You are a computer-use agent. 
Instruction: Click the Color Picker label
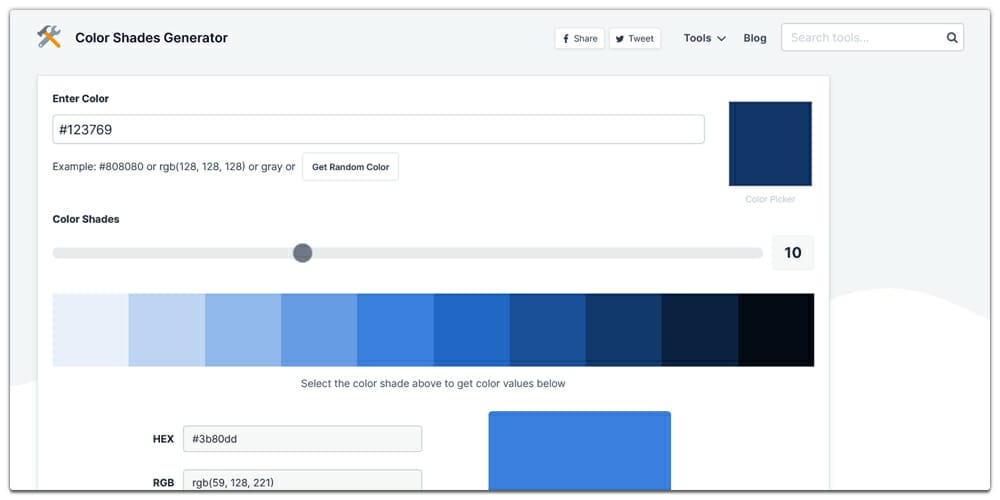[770, 200]
